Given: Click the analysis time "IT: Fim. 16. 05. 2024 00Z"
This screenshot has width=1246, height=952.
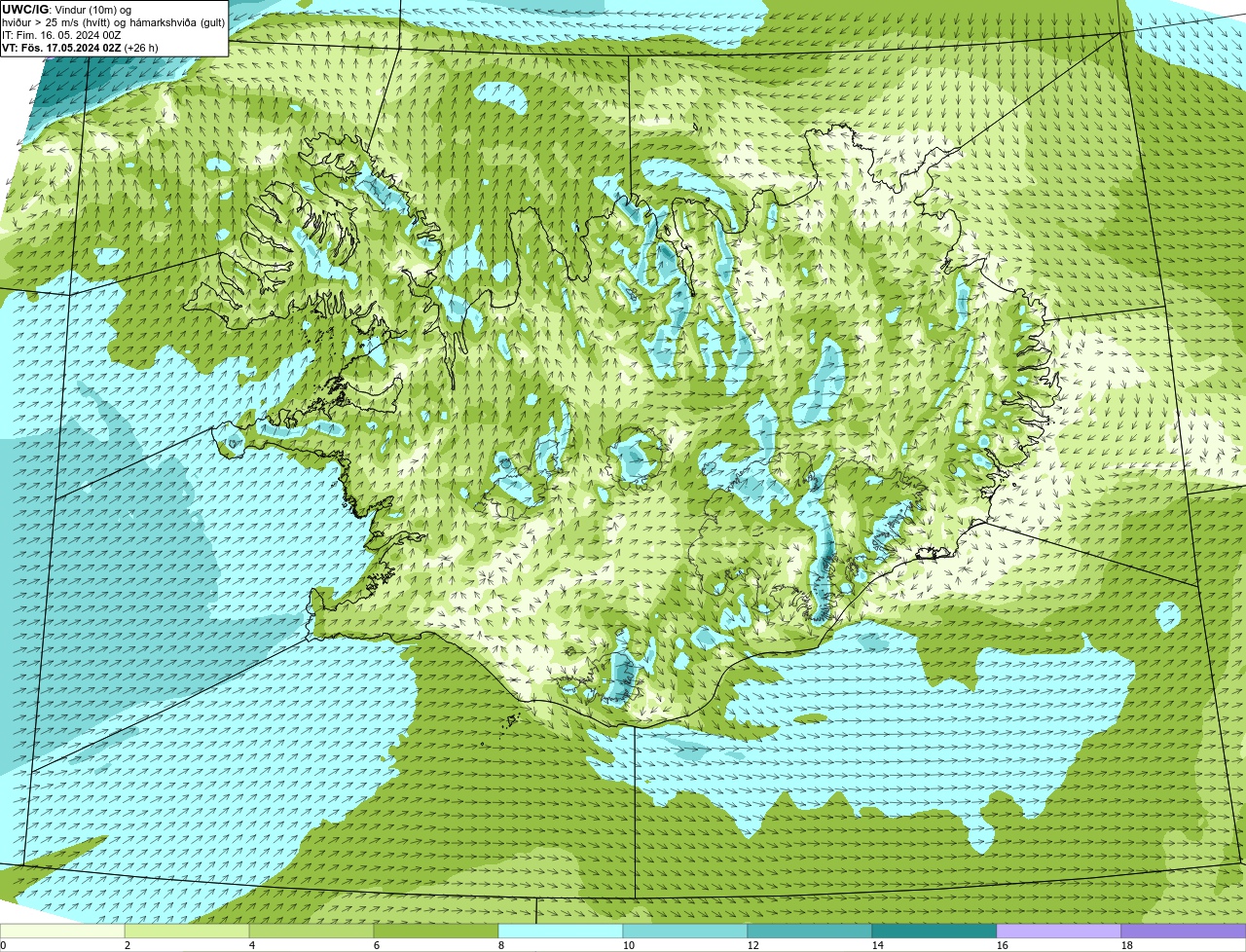Looking at the screenshot, I should coord(61,35).
